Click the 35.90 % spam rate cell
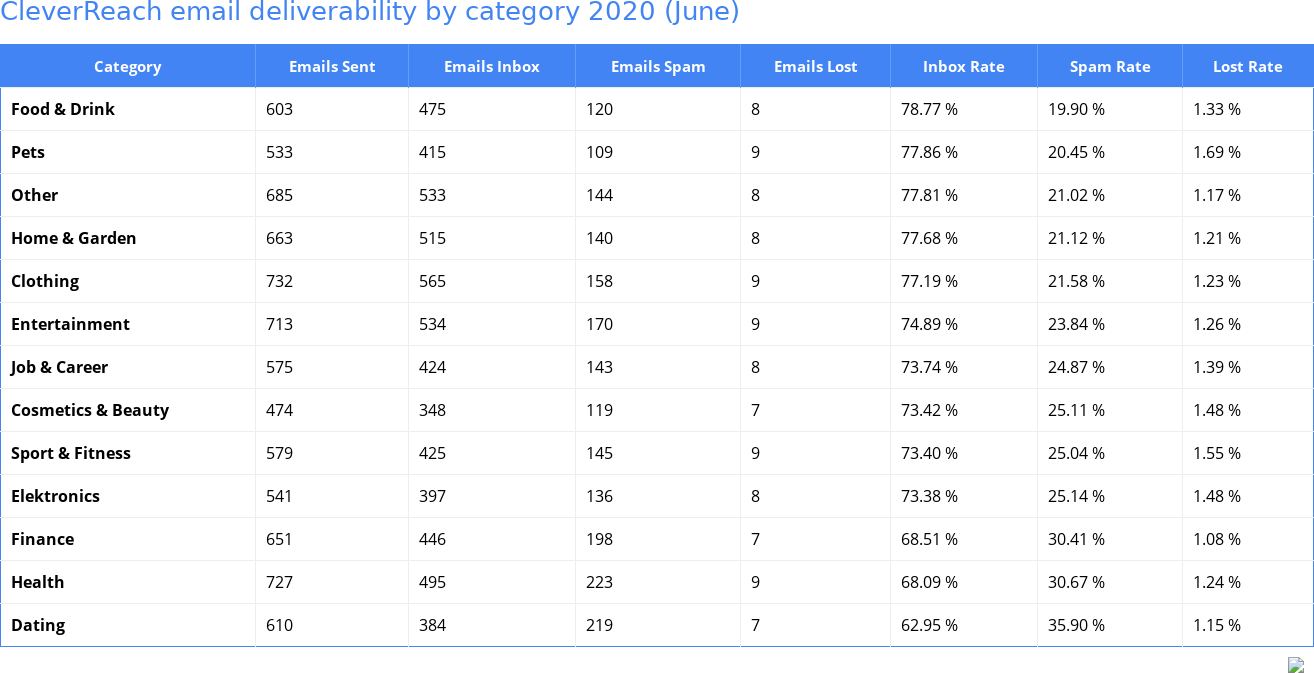1314x673 pixels. click(1076, 625)
